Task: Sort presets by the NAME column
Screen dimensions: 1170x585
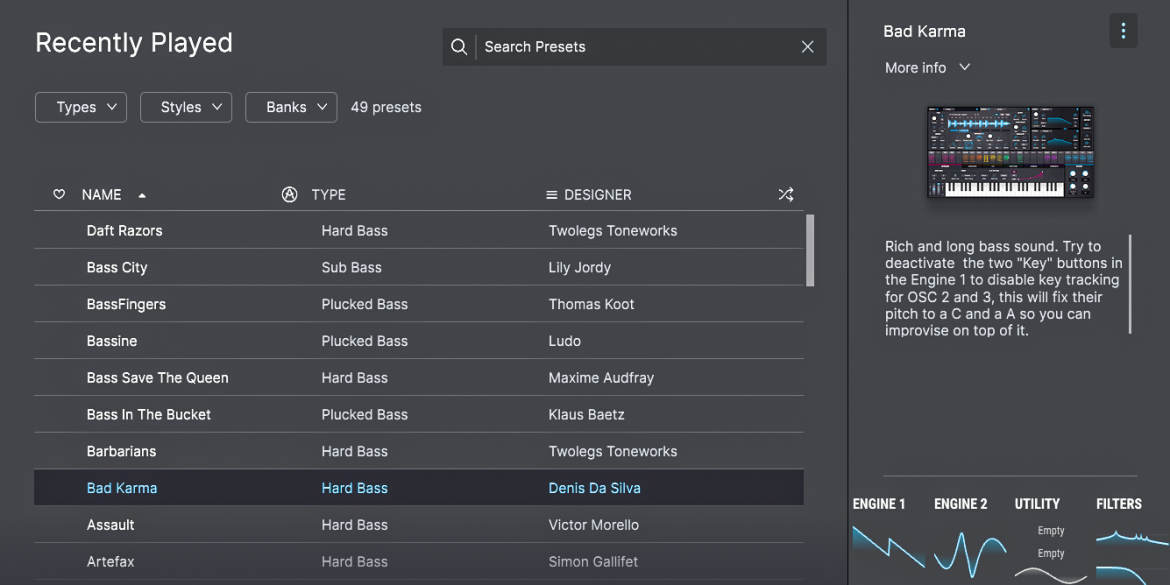Action: click(101, 195)
